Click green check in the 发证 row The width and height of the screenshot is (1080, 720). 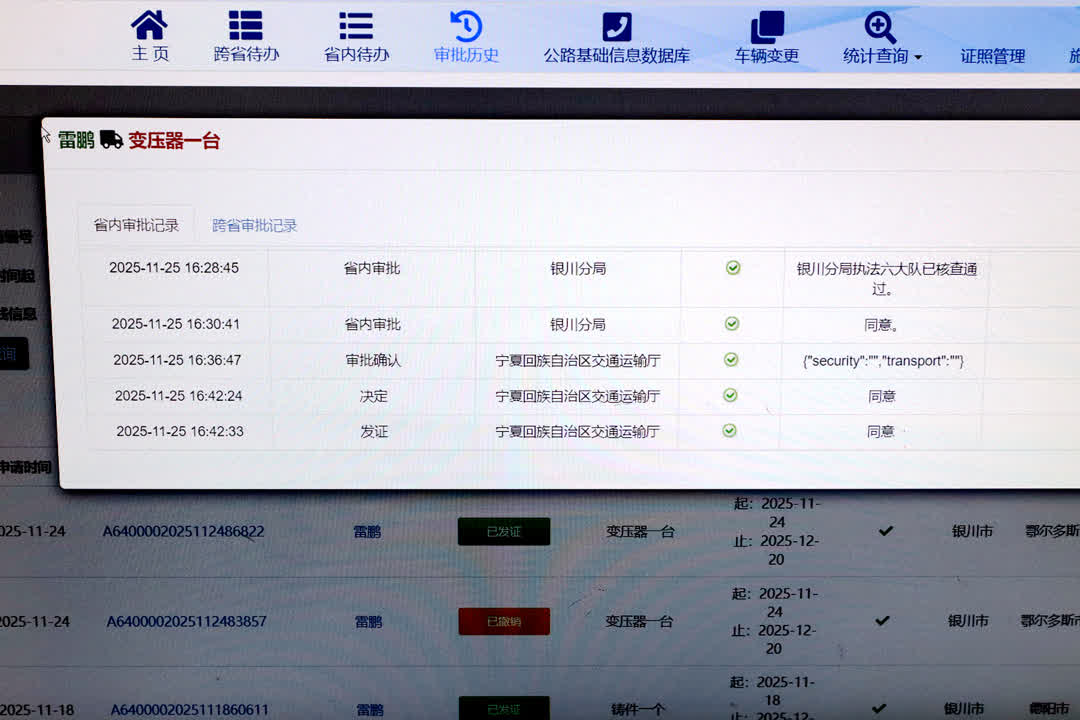(x=729, y=430)
